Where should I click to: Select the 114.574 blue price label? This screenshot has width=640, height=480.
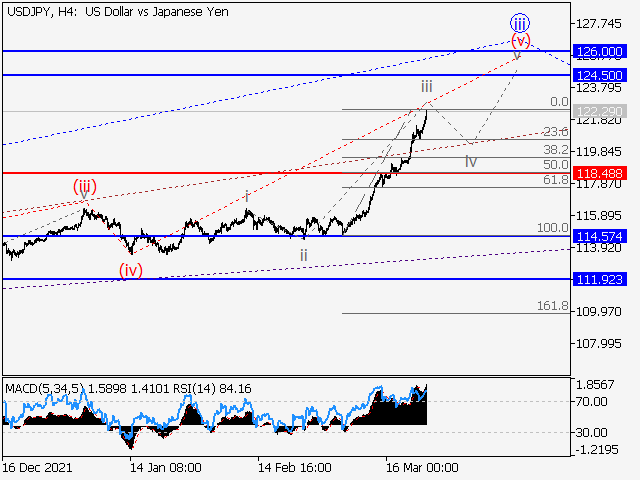coord(600,236)
